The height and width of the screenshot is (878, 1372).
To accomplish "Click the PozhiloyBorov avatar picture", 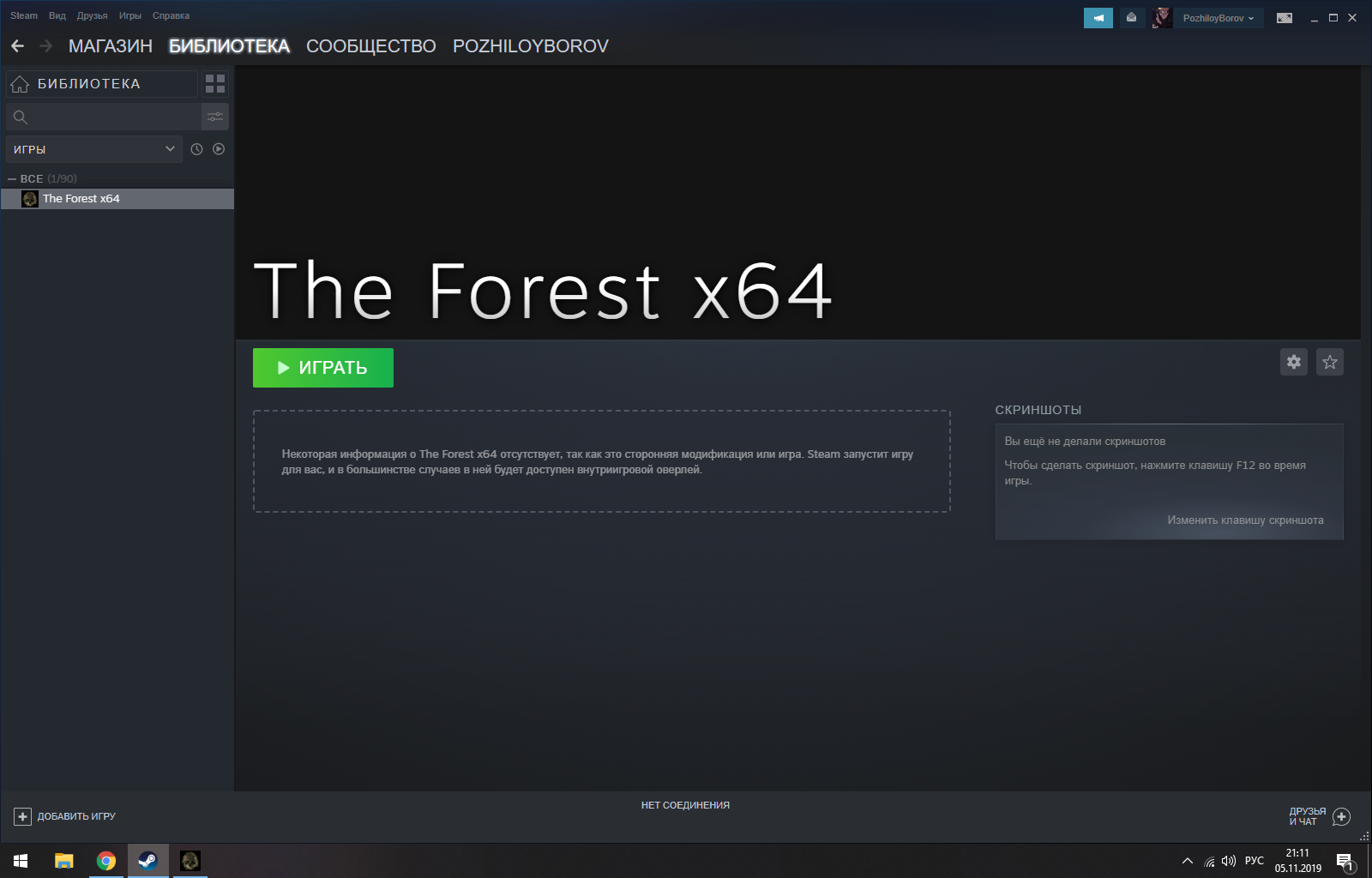I will pos(1162,18).
